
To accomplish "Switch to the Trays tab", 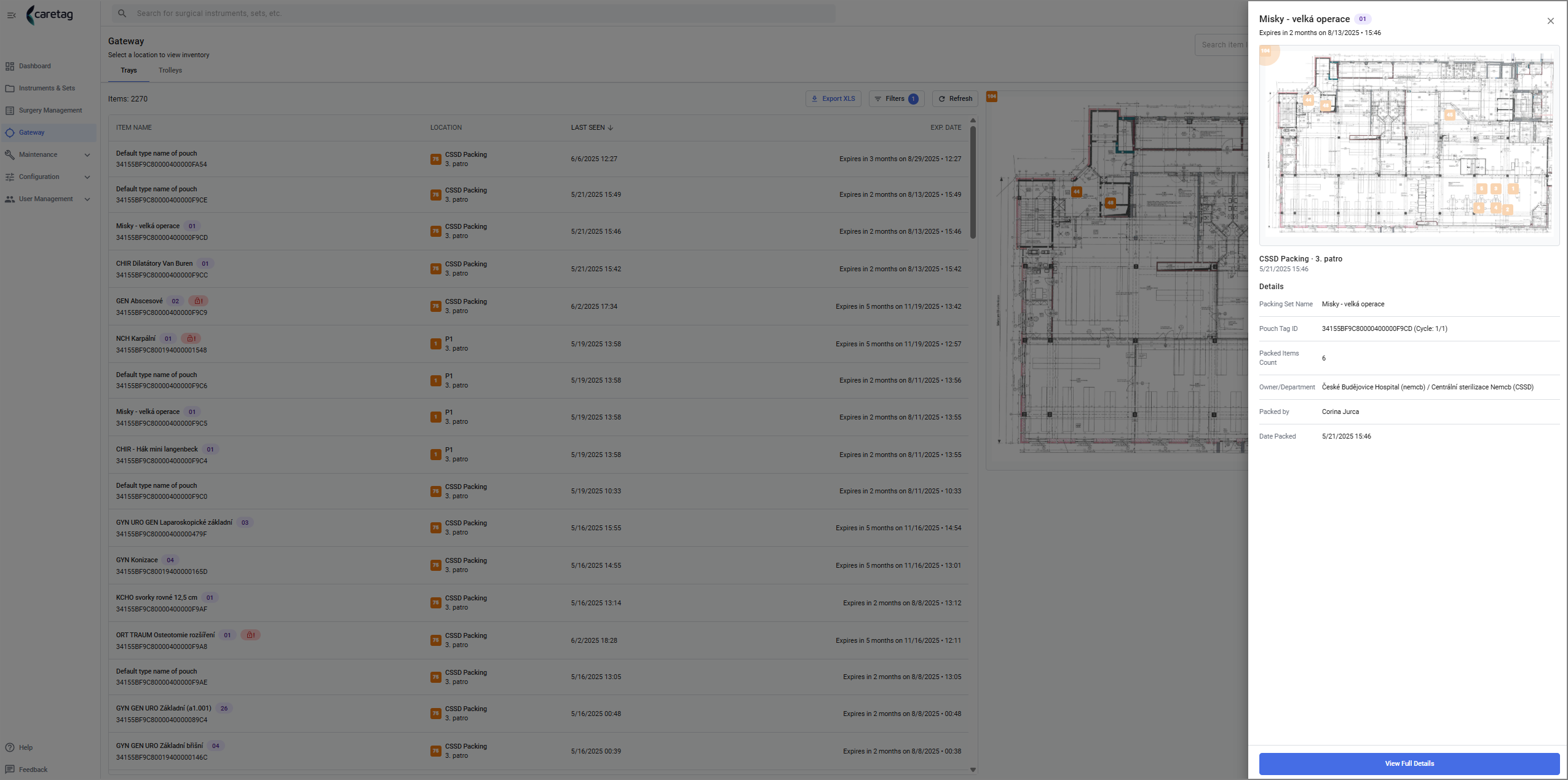I will (129, 71).
